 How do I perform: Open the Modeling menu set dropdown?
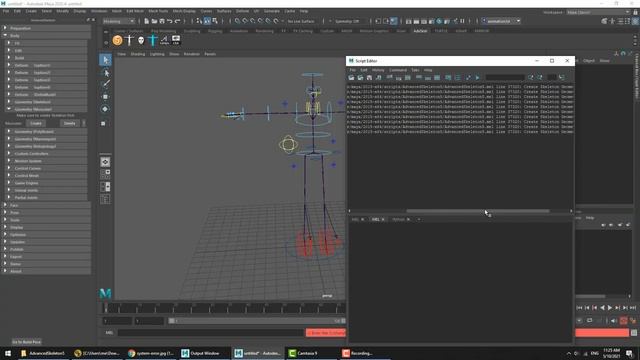pos(119,21)
